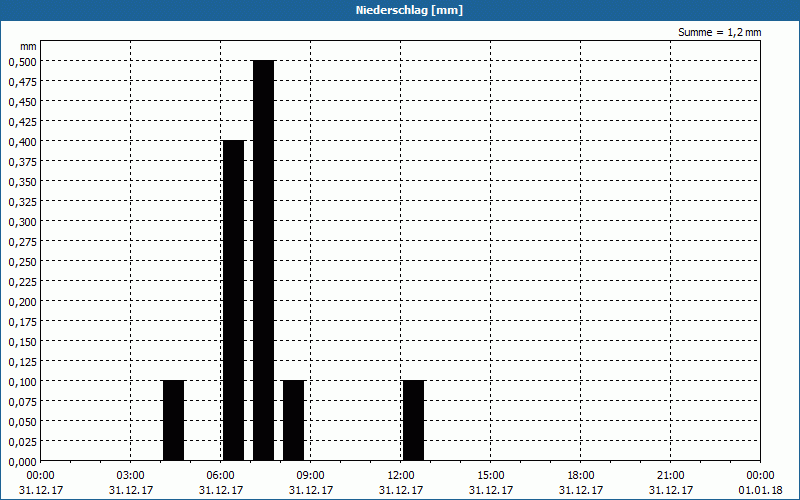Select the bar reaching 0,400 mm
The width and height of the screenshot is (800, 500).
(x=233, y=300)
